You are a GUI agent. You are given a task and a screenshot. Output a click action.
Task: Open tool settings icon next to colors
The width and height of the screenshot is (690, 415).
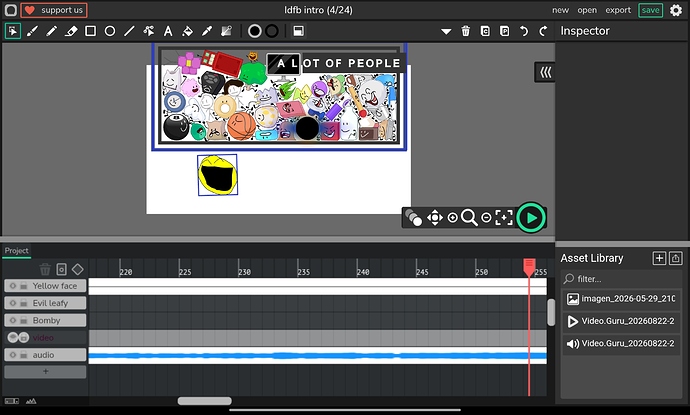pyautogui.click(x=298, y=31)
